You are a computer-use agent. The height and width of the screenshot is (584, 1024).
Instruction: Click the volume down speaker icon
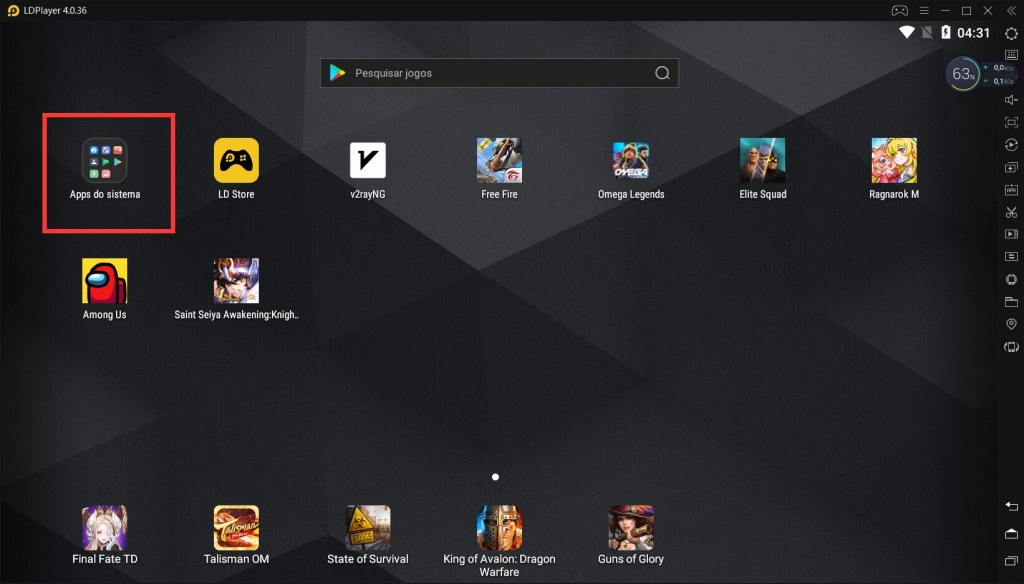pos(1011,100)
